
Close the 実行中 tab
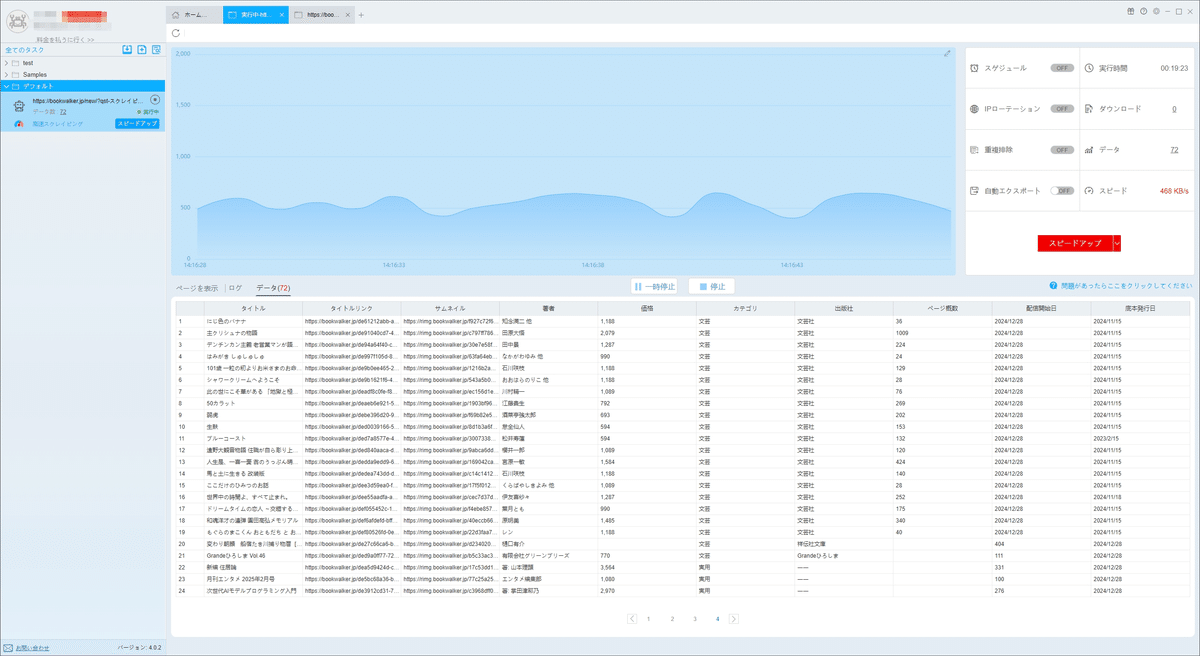(281, 15)
